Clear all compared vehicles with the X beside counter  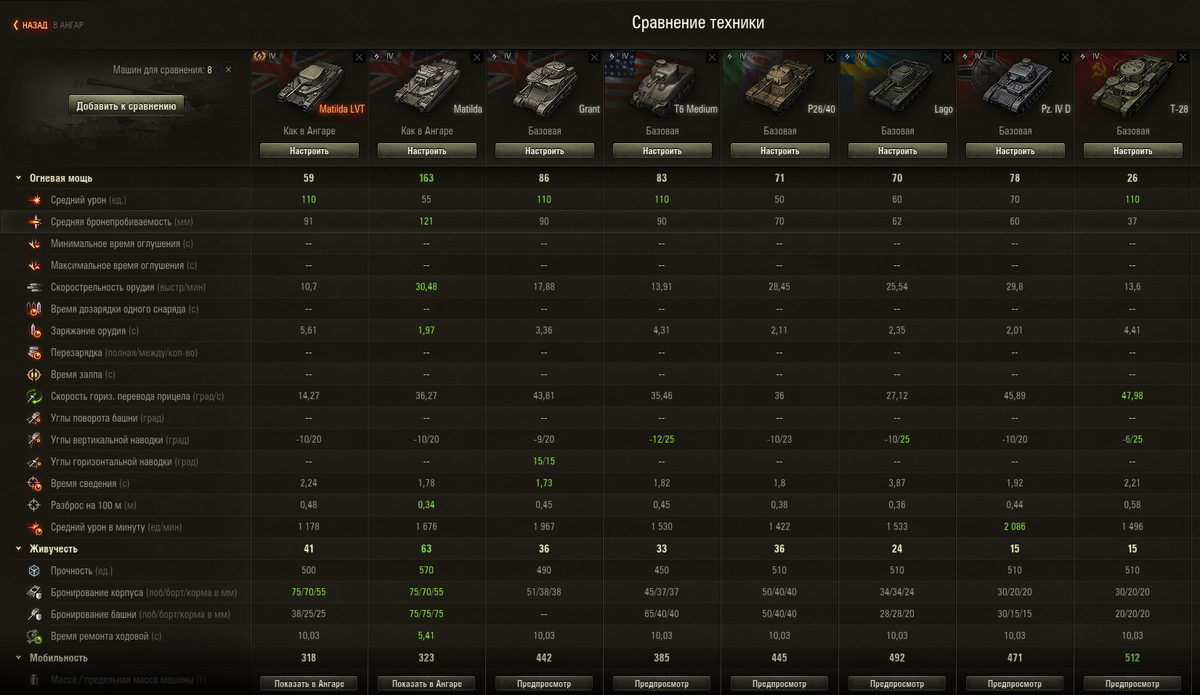click(228, 70)
